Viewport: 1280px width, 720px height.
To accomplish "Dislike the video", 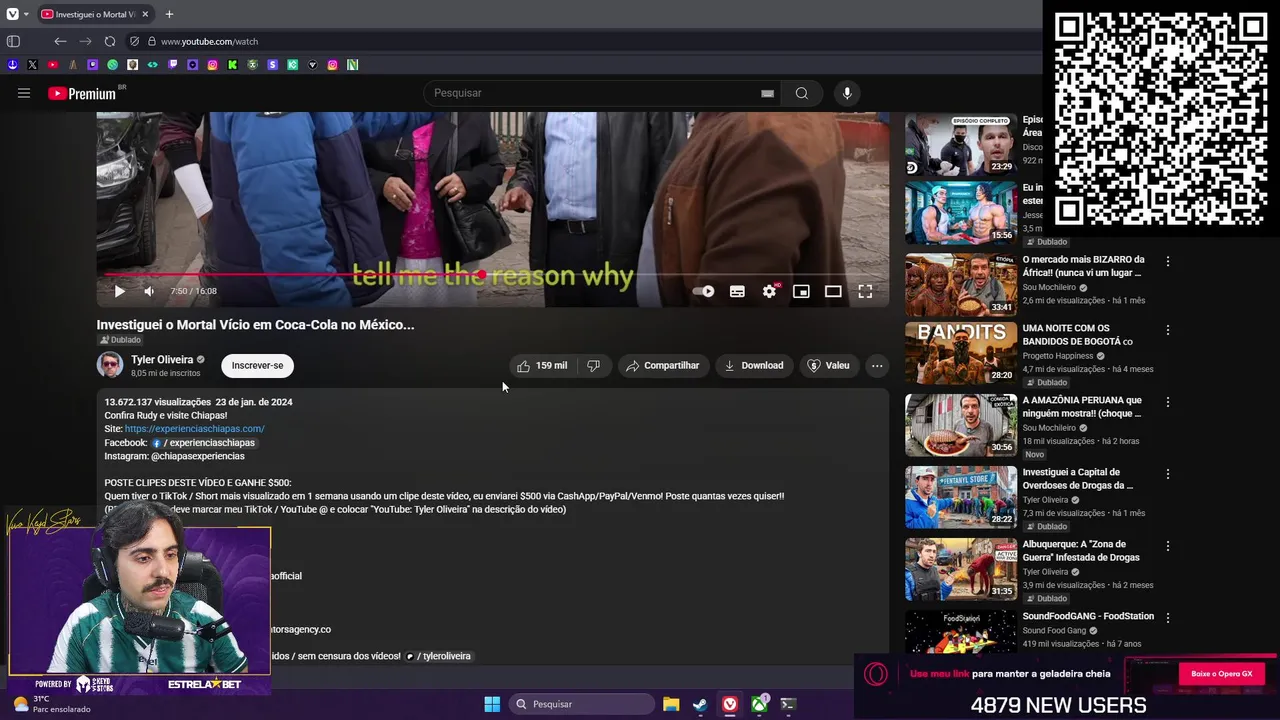I will point(593,366).
